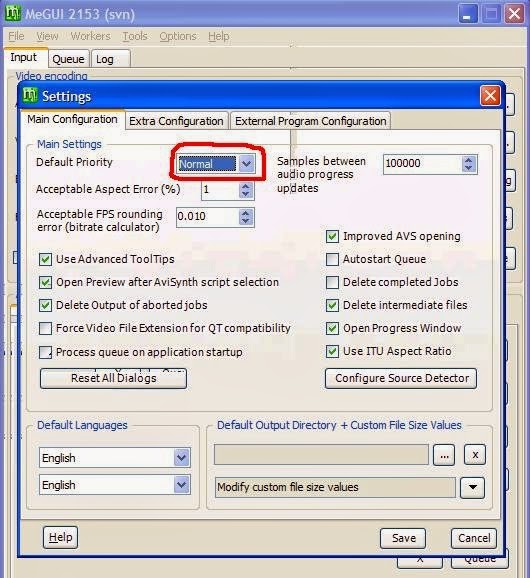Toggle Open Preview after AviSynth script selection
This screenshot has width=530, height=578.
click(x=45, y=282)
